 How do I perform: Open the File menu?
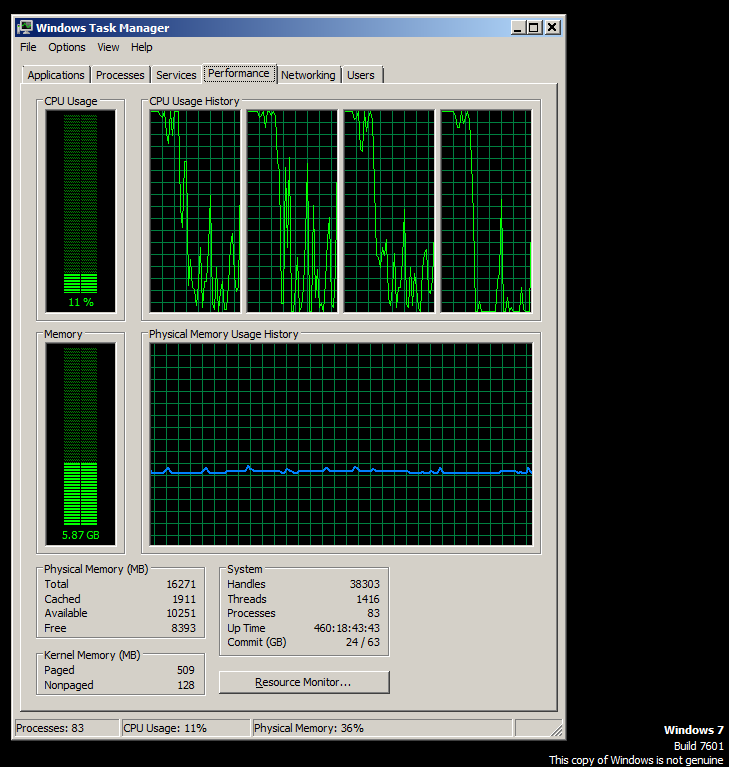tap(28, 47)
